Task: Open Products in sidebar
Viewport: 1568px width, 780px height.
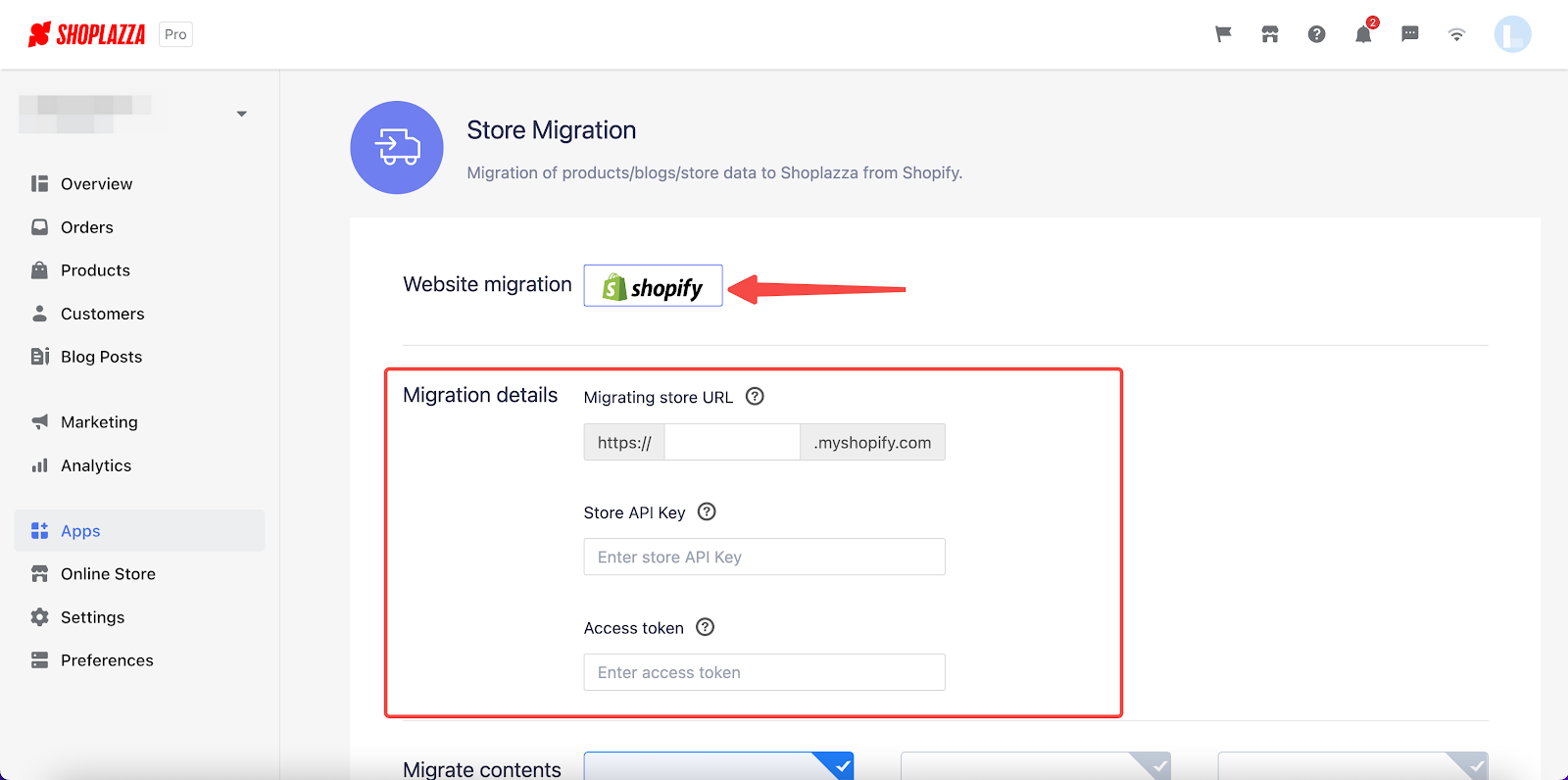Action: 139,270
